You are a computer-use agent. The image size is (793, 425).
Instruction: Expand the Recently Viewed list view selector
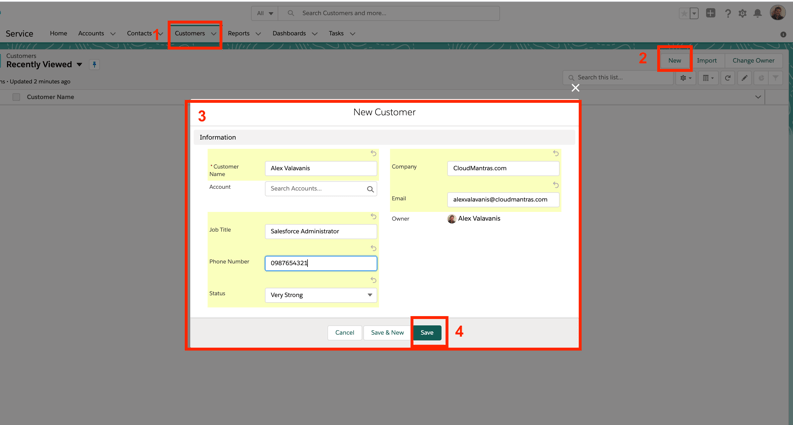click(x=80, y=65)
